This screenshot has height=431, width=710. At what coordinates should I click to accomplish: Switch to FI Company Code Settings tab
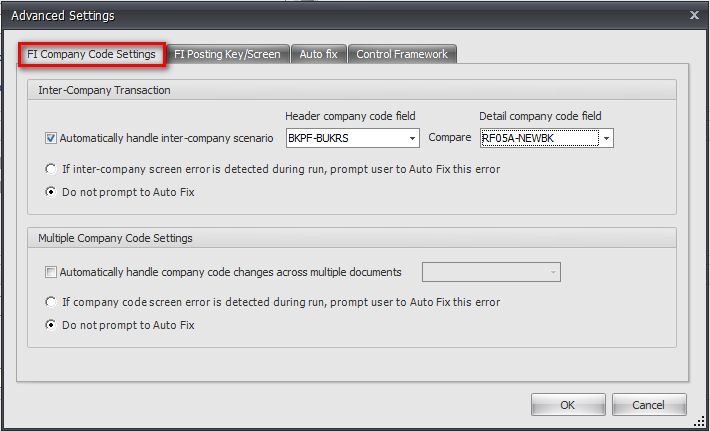click(x=92, y=54)
